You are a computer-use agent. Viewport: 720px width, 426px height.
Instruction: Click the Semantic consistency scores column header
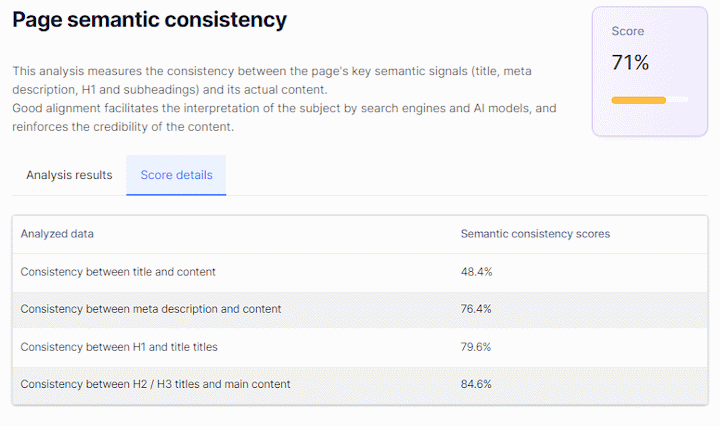[x=535, y=234]
